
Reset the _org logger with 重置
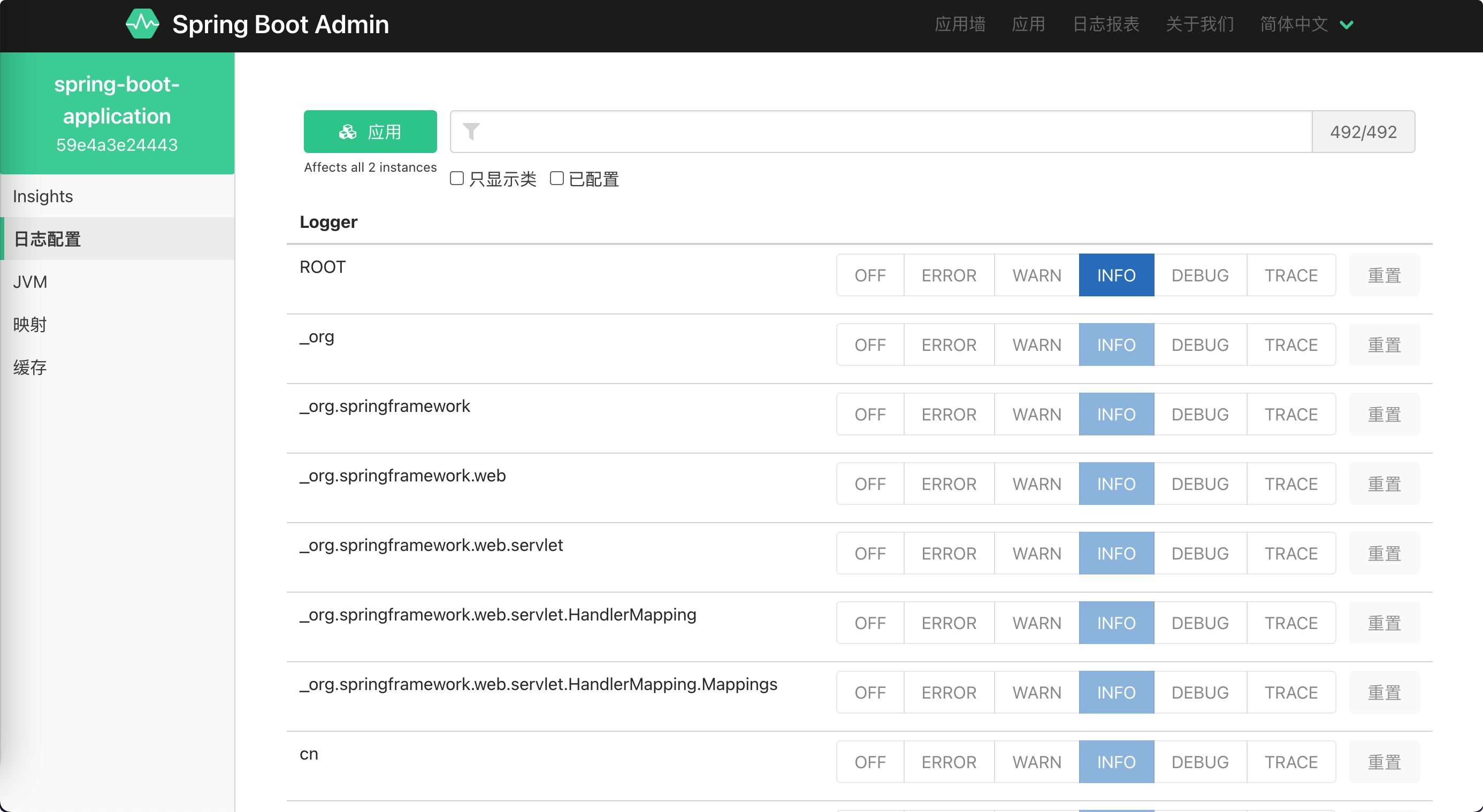point(1384,344)
